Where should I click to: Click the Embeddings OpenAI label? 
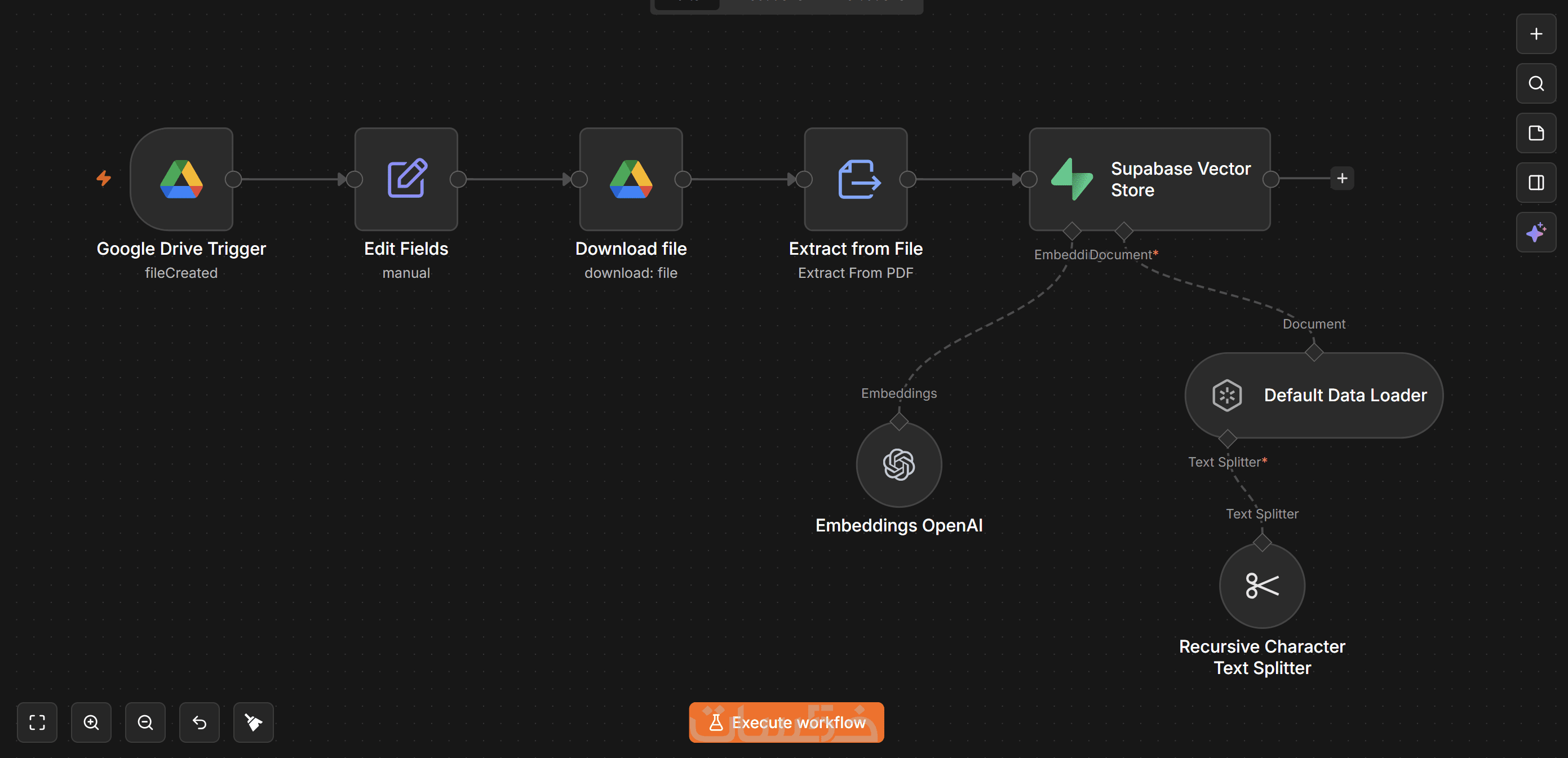[899, 525]
